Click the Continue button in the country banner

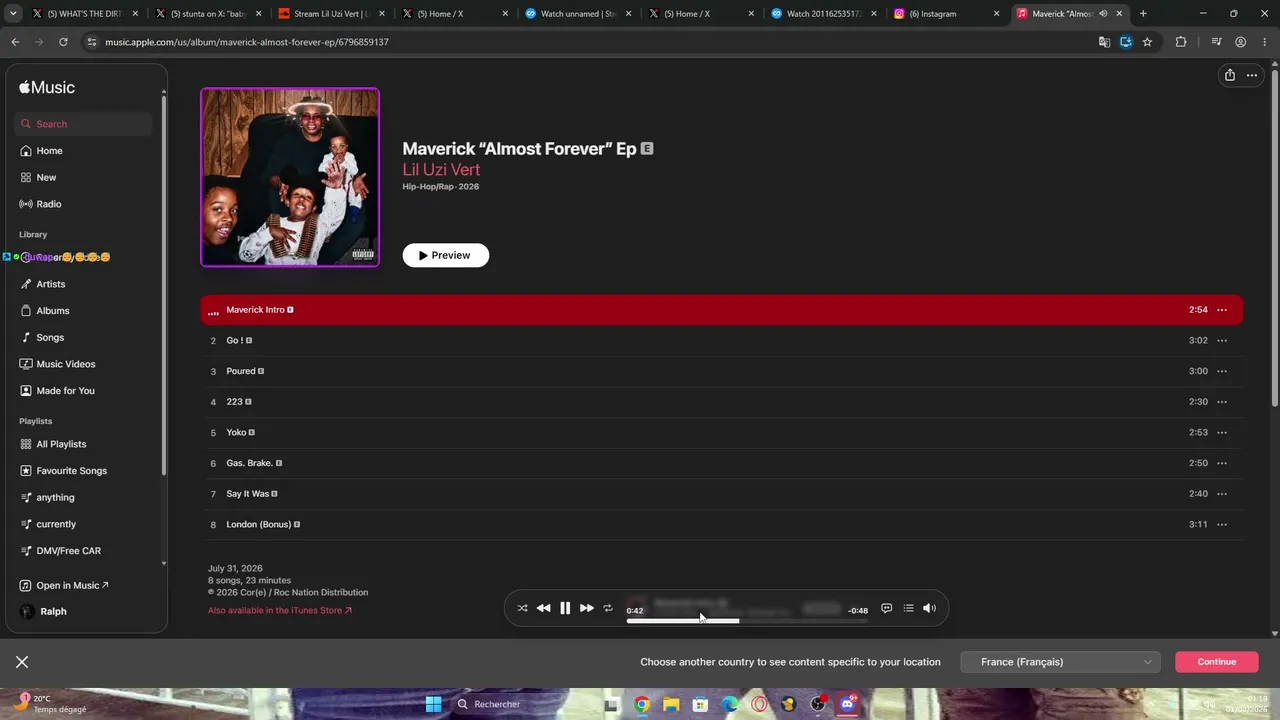[1217, 662]
